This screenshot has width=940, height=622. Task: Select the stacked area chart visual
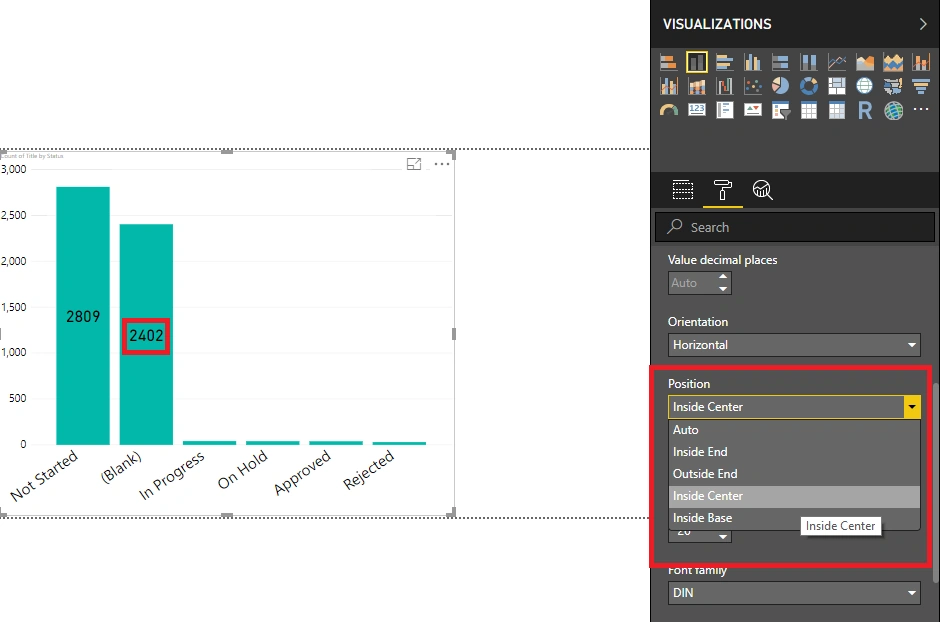point(893,62)
